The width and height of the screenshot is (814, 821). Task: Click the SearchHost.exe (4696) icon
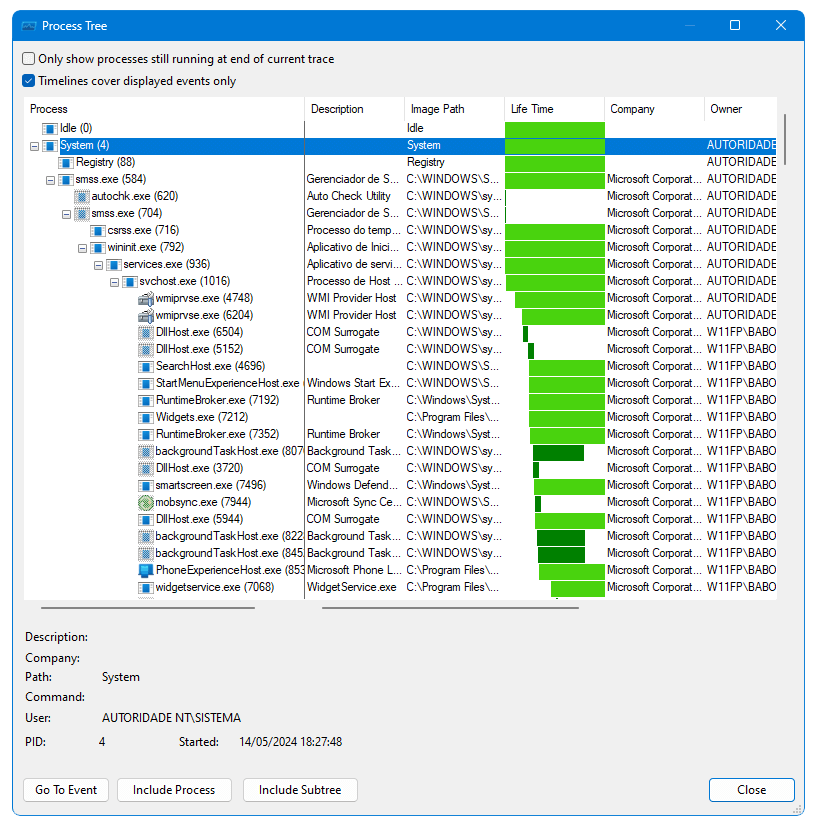146,367
